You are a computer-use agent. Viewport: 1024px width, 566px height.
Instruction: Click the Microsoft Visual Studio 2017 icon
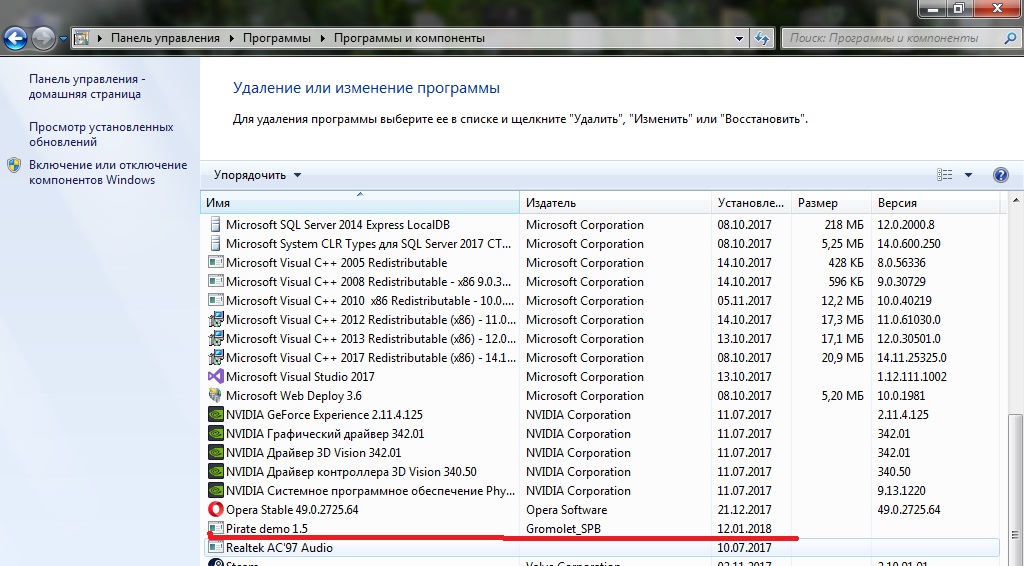point(215,377)
